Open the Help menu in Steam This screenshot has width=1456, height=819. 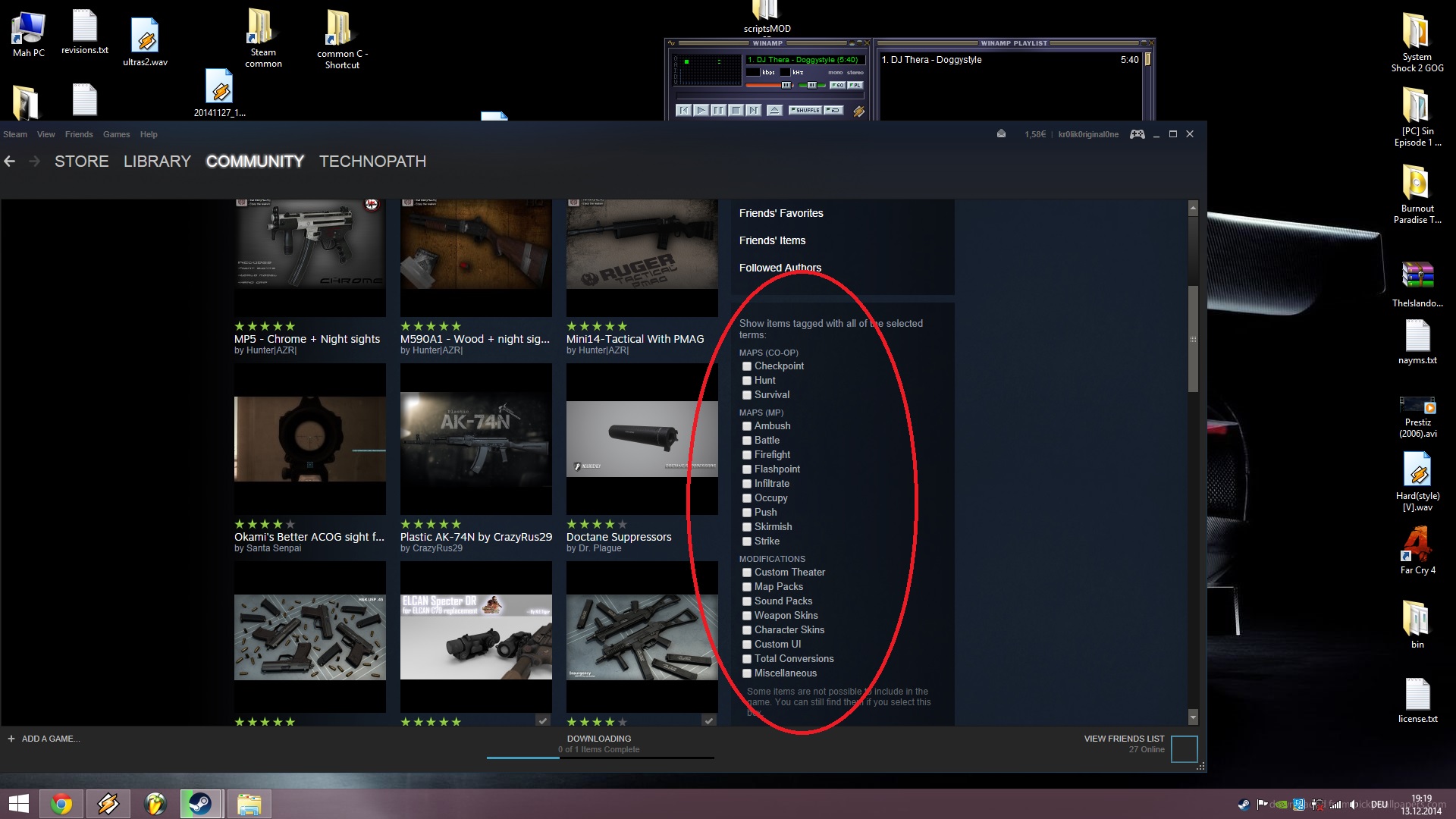click(x=149, y=134)
